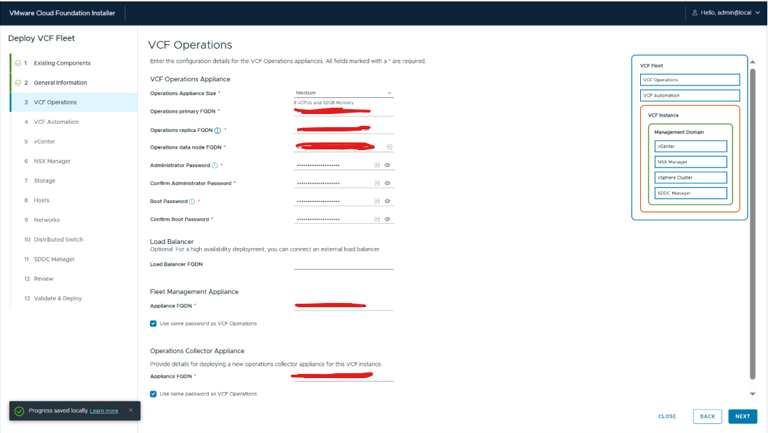Open info tooltip for Operations replica FQDN

coord(217,130)
